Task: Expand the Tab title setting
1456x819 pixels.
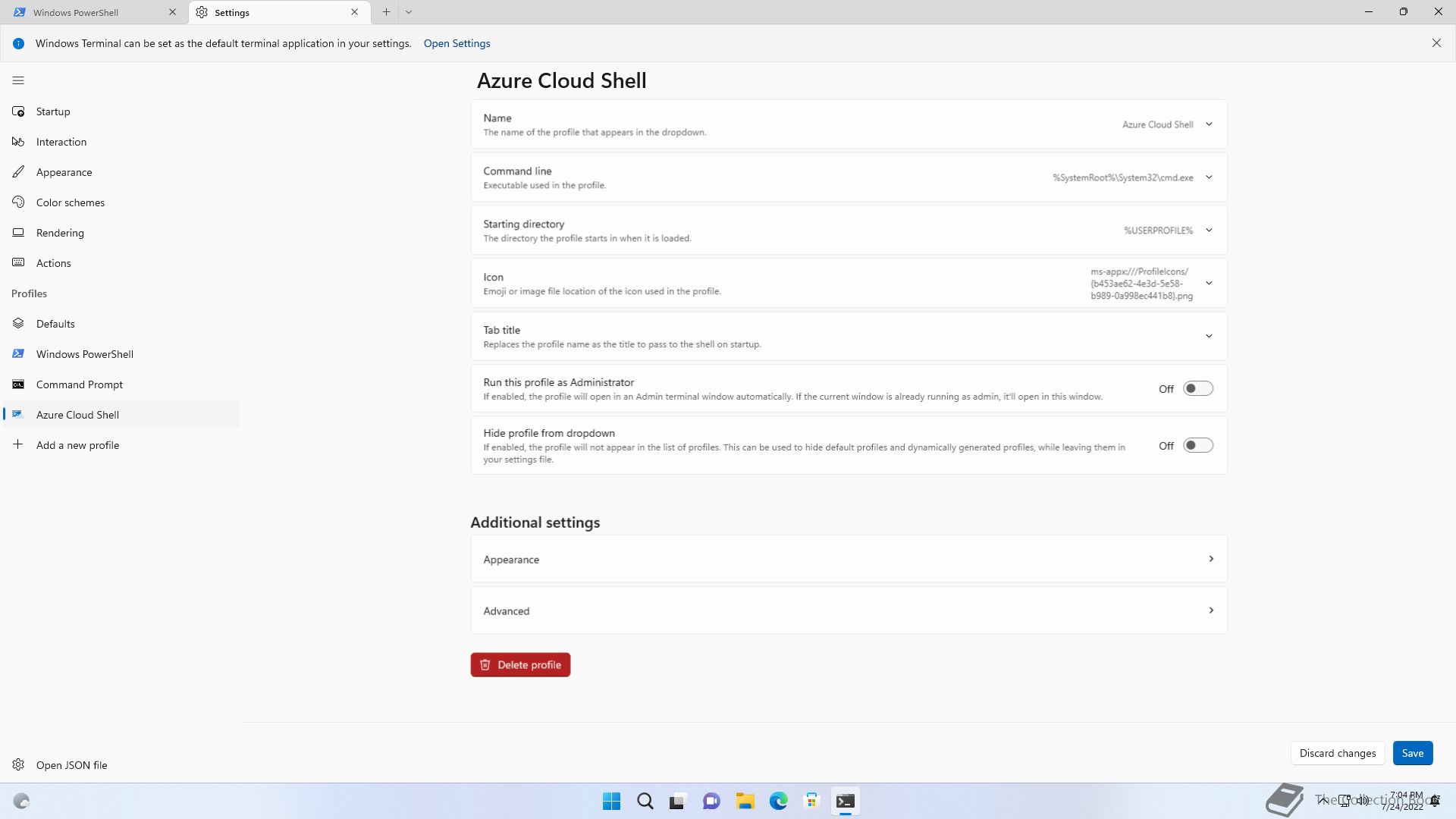Action: point(849,337)
